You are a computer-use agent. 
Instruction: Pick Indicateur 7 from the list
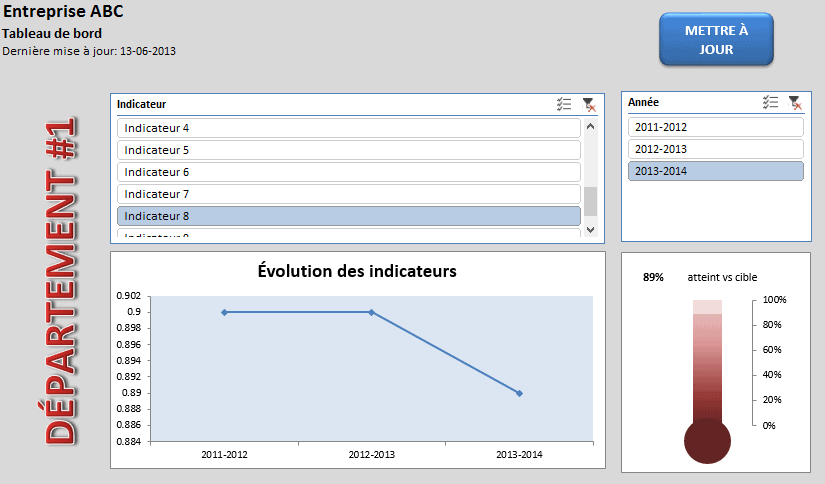coord(348,194)
